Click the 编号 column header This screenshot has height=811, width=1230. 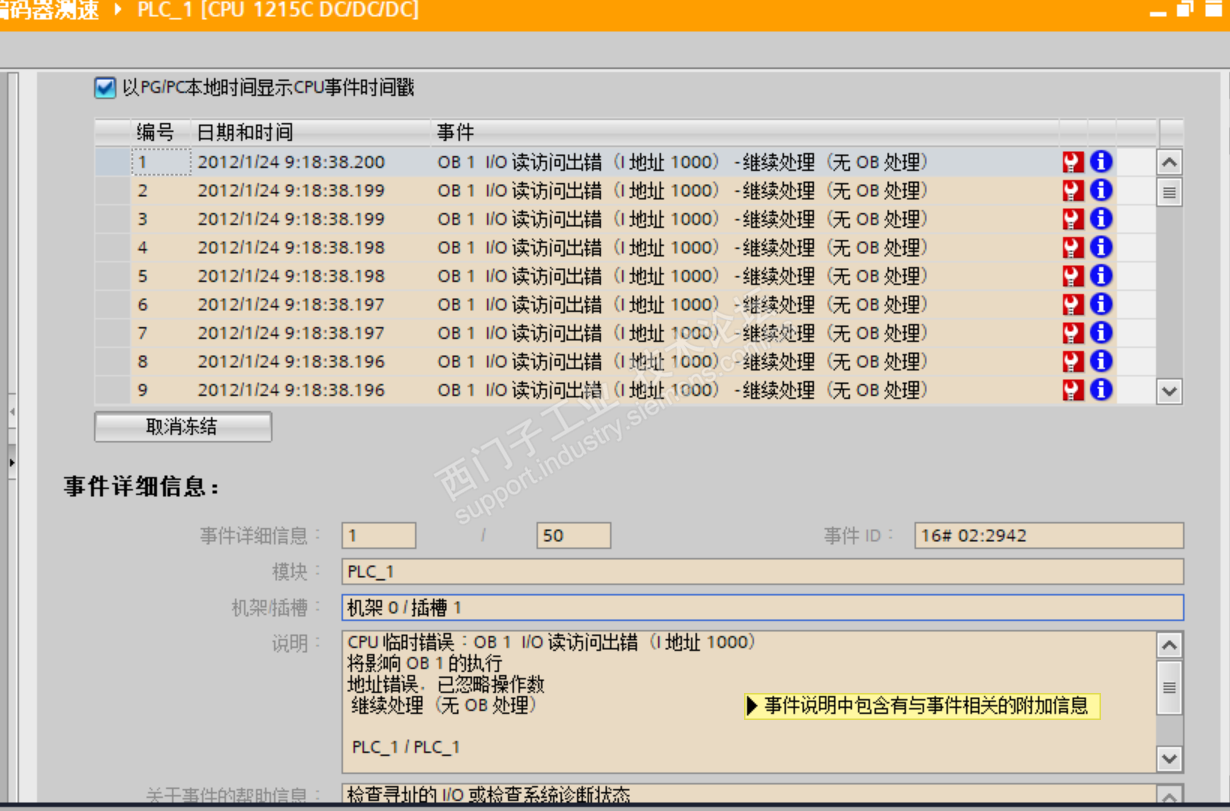(x=160, y=132)
